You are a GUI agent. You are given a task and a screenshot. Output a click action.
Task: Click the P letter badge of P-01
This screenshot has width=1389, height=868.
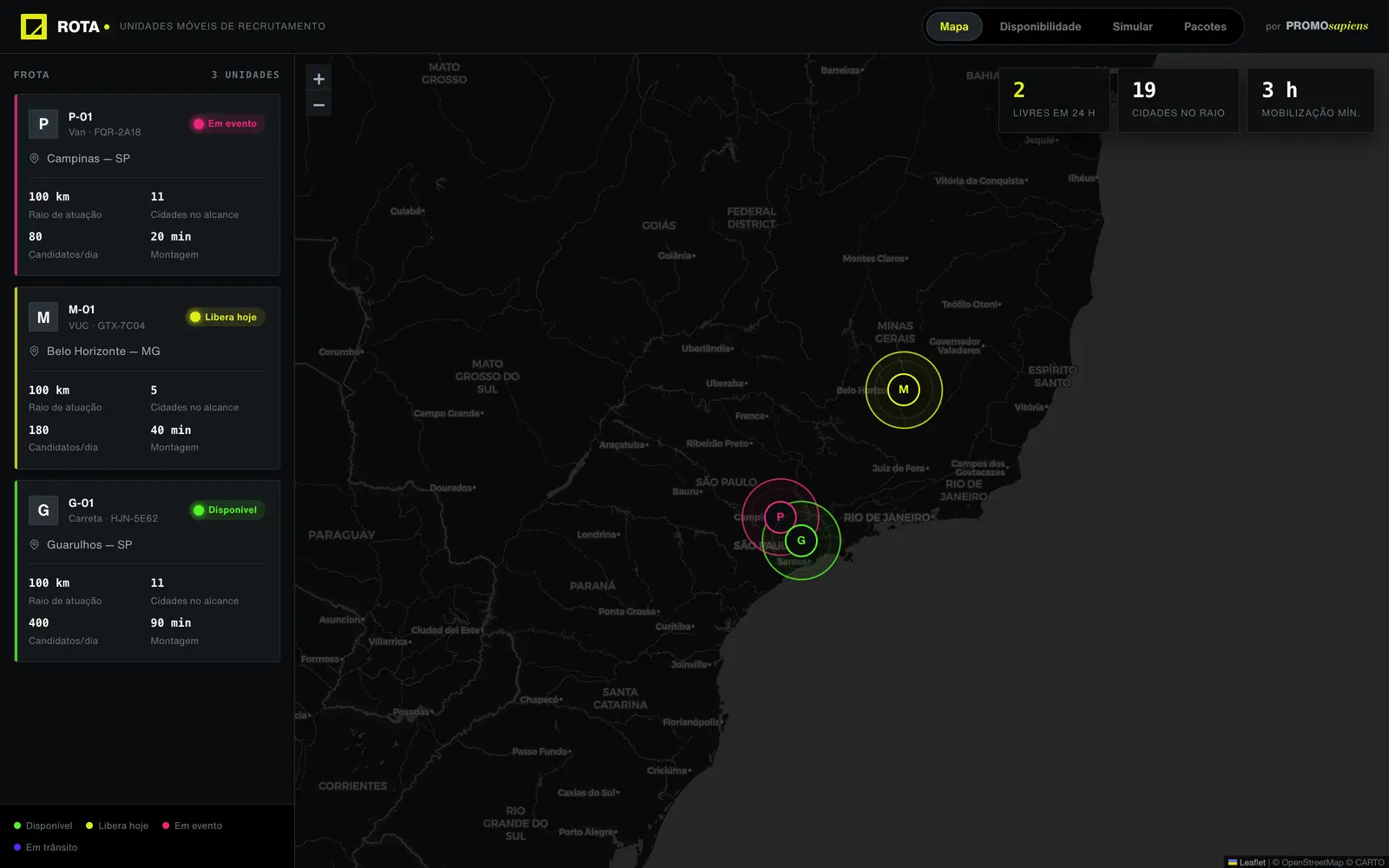[x=43, y=124]
